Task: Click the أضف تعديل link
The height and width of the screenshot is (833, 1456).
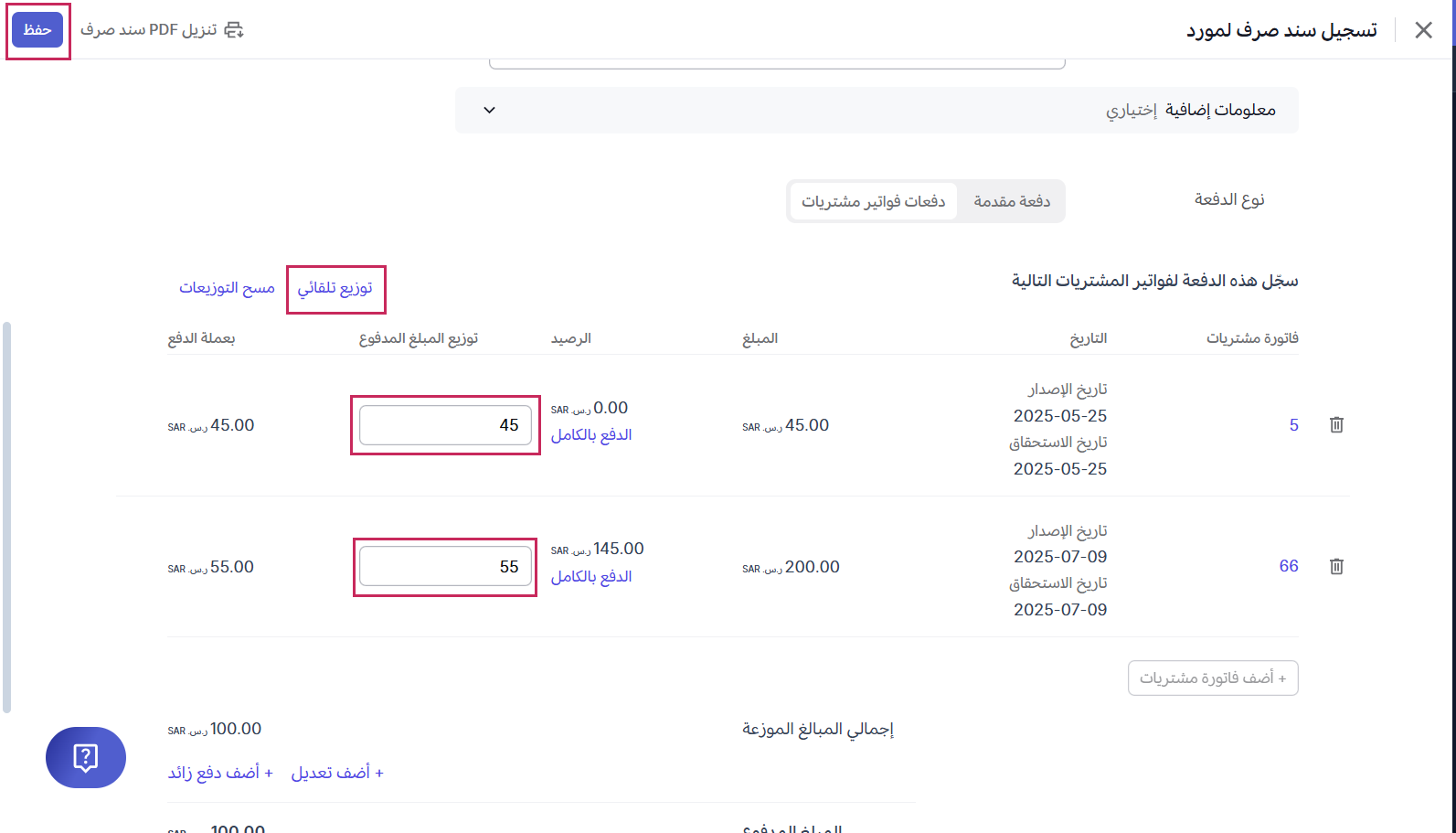Action: click(337, 774)
